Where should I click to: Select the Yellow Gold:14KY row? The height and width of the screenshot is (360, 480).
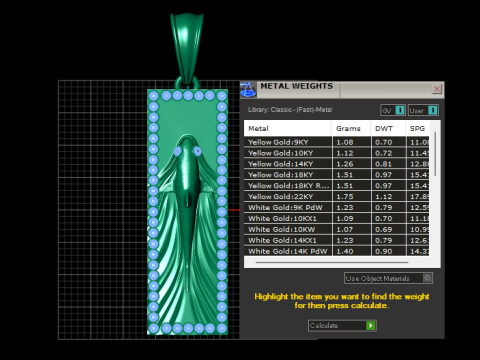click(x=337, y=164)
